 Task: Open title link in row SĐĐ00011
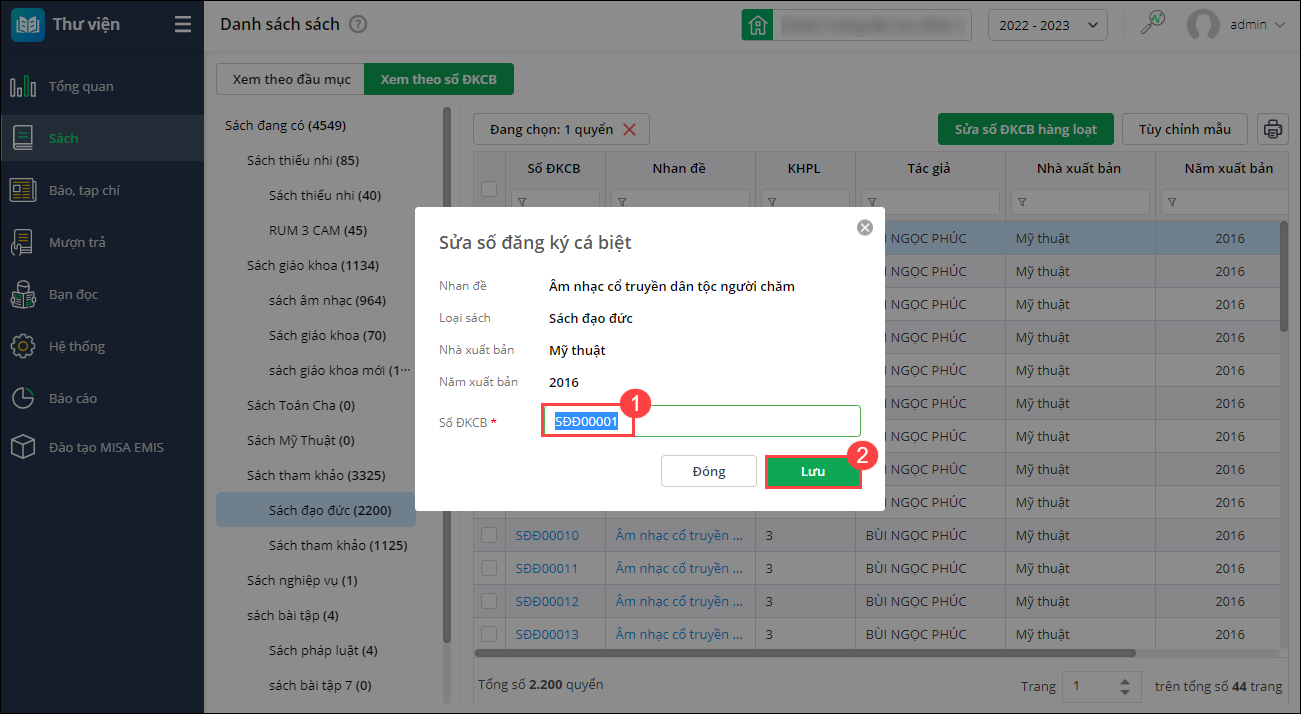[679, 568]
